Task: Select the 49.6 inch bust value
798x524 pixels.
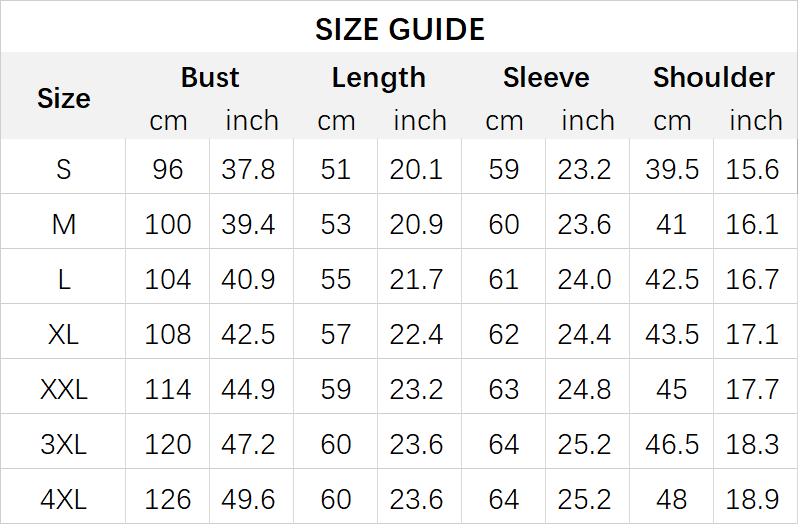Action: (x=249, y=498)
